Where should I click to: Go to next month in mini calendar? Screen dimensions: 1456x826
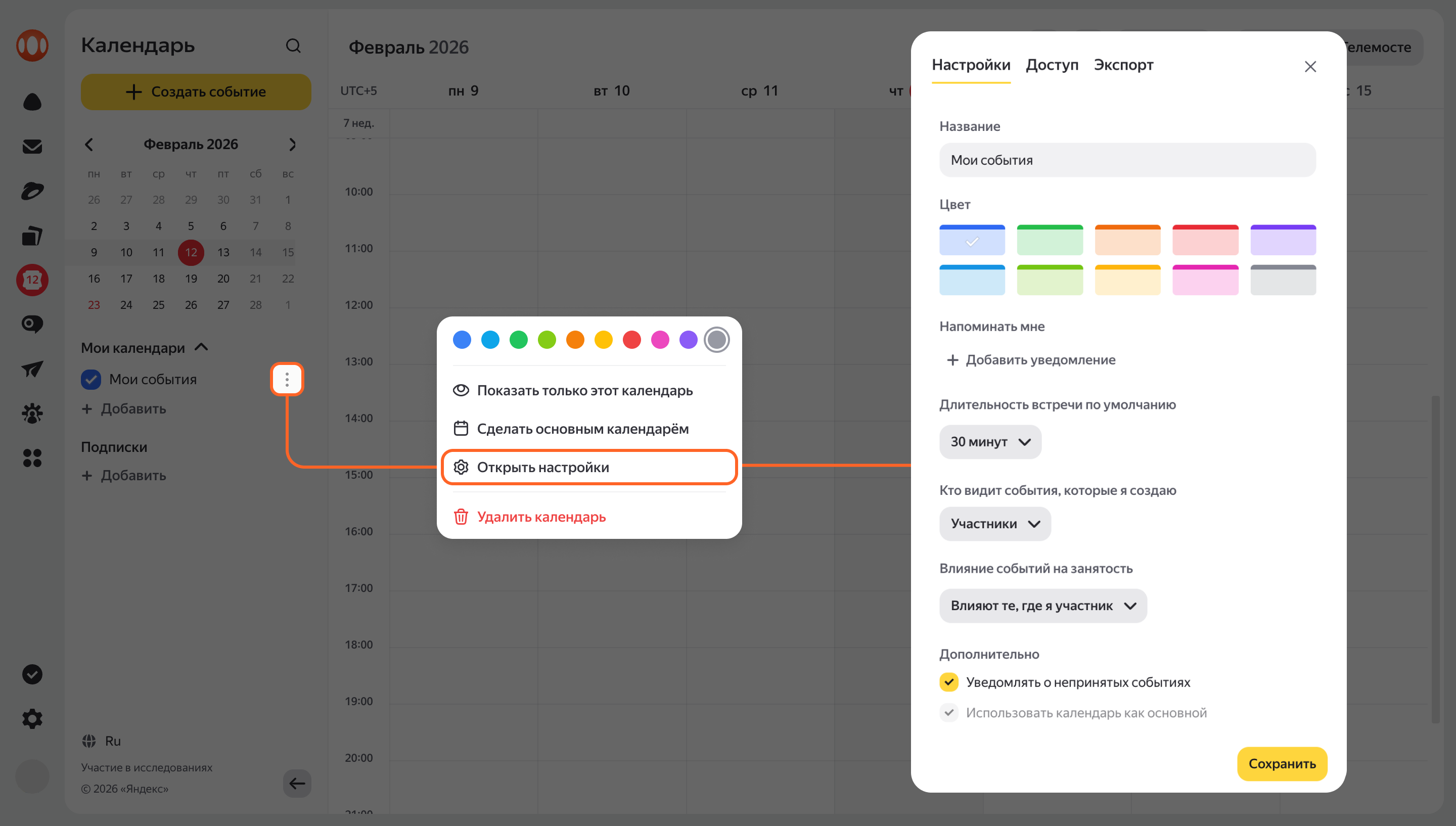(292, 145)
